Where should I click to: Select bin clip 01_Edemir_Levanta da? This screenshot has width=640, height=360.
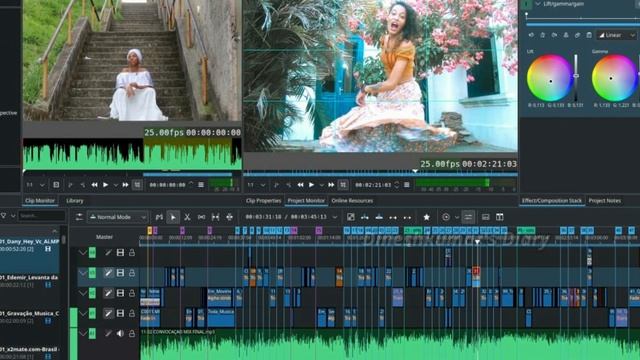(30, 281)
